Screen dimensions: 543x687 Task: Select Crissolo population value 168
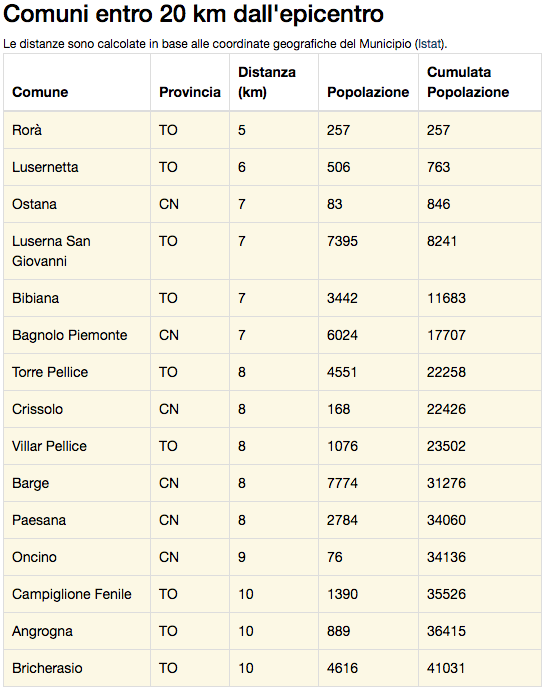click(x=338, y=409)
